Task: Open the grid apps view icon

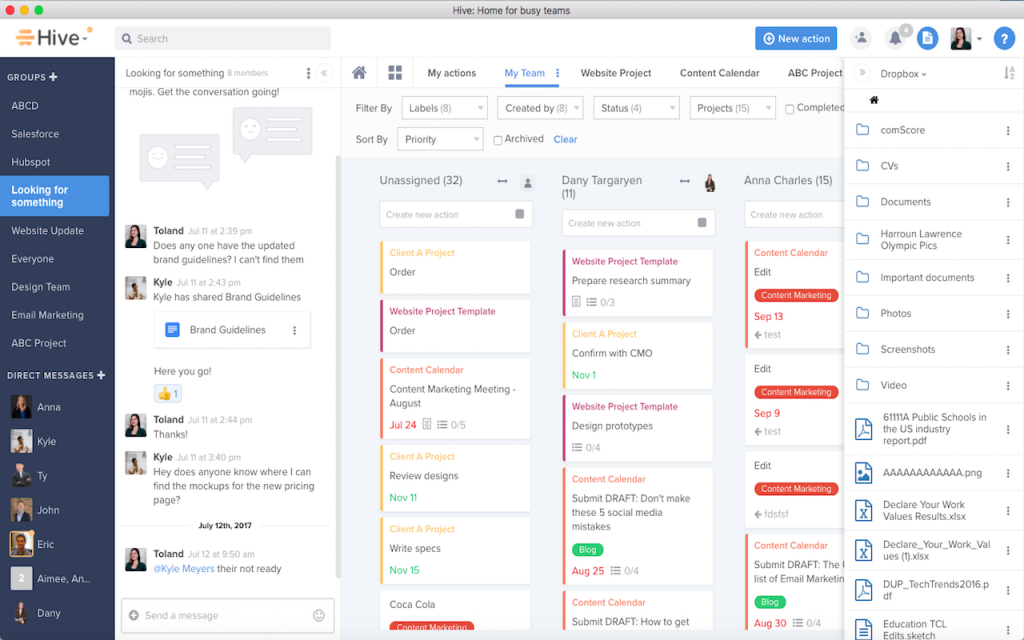Action: click(395, 72)
